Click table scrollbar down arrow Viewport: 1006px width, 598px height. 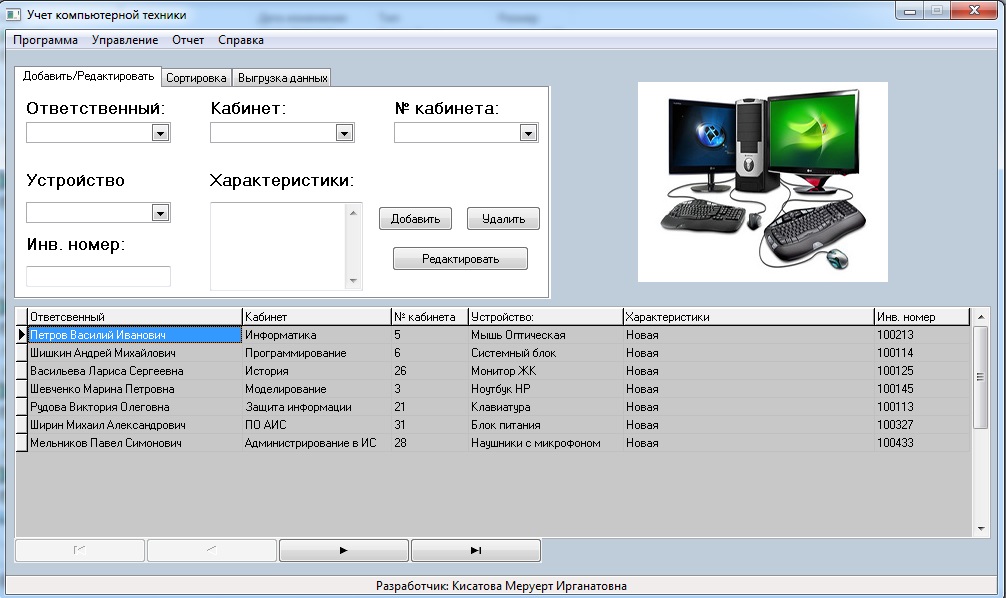(x=981, y=529)
